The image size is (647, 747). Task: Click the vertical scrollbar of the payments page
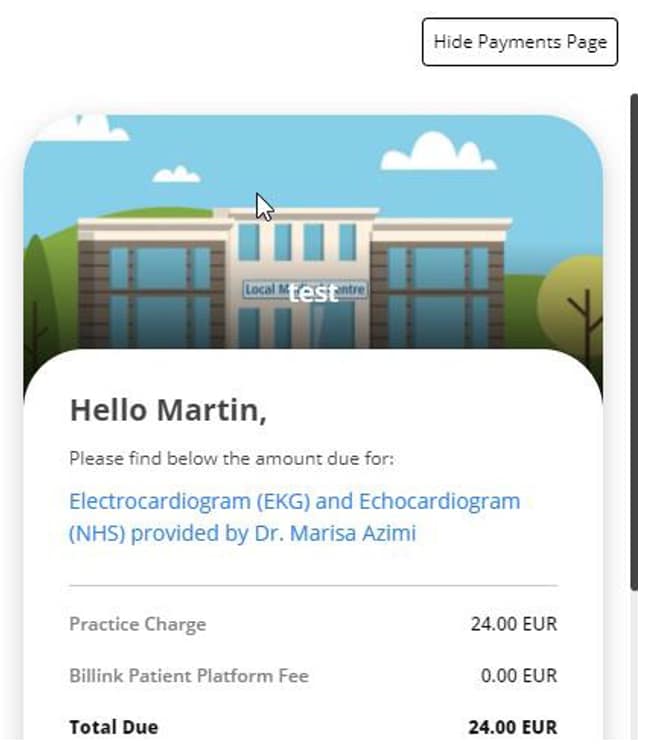[633, 340]
